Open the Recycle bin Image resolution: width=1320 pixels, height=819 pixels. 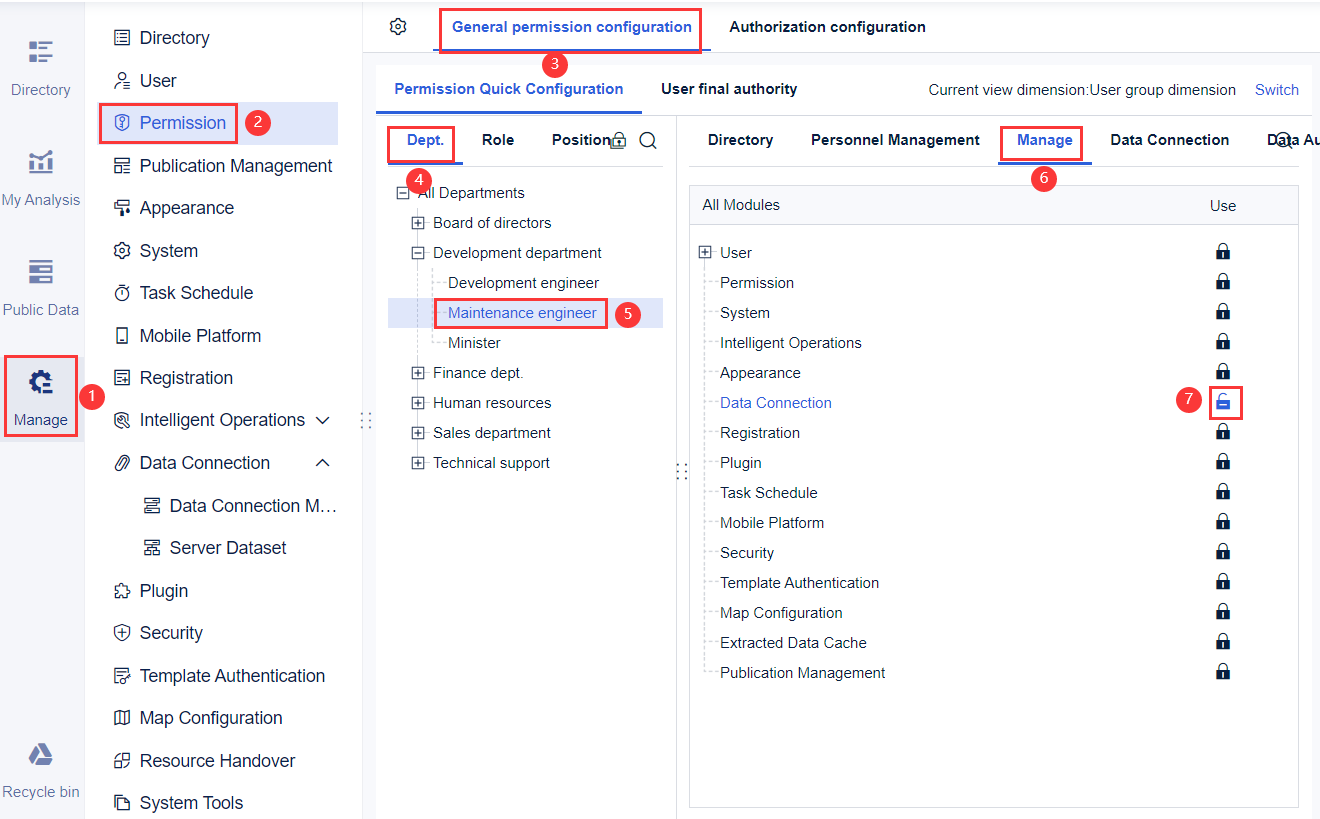point(40,770)
